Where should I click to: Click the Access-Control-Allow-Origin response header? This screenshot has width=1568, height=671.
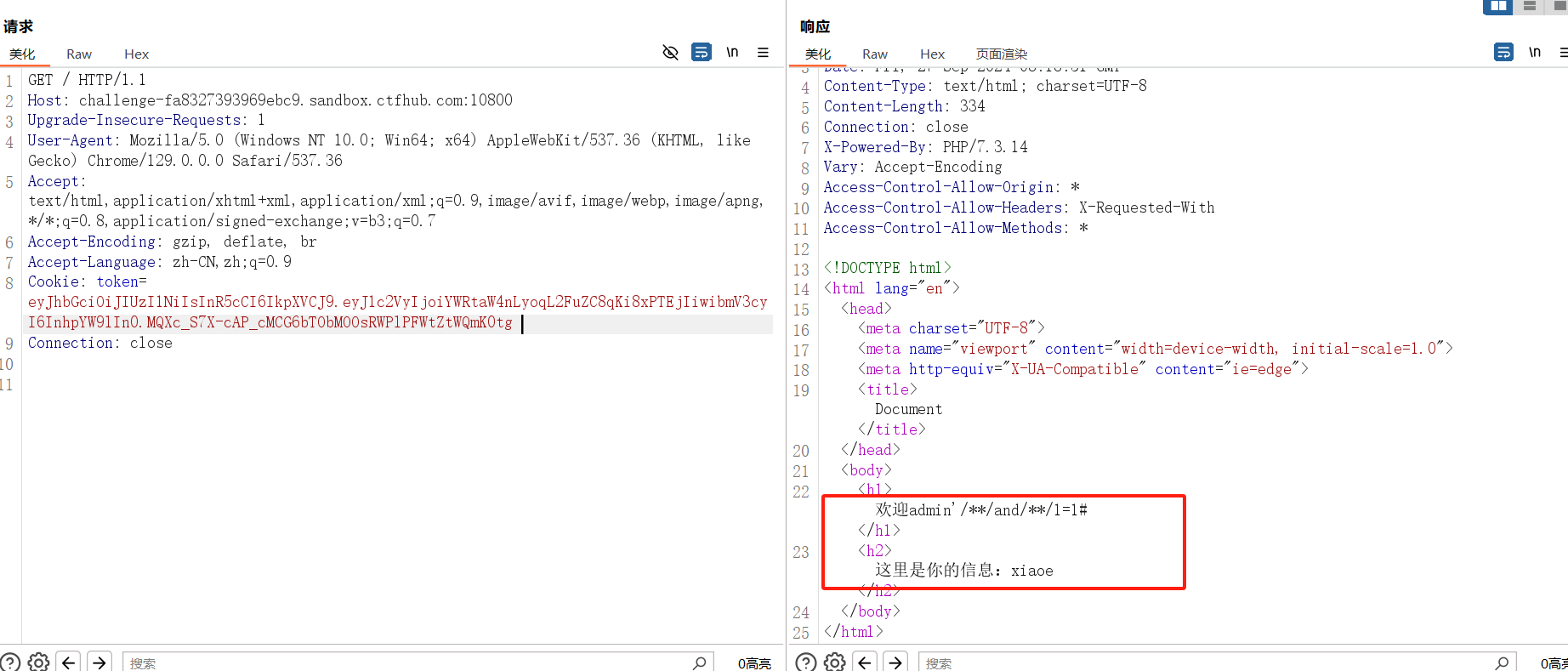[x=952, y=188]
